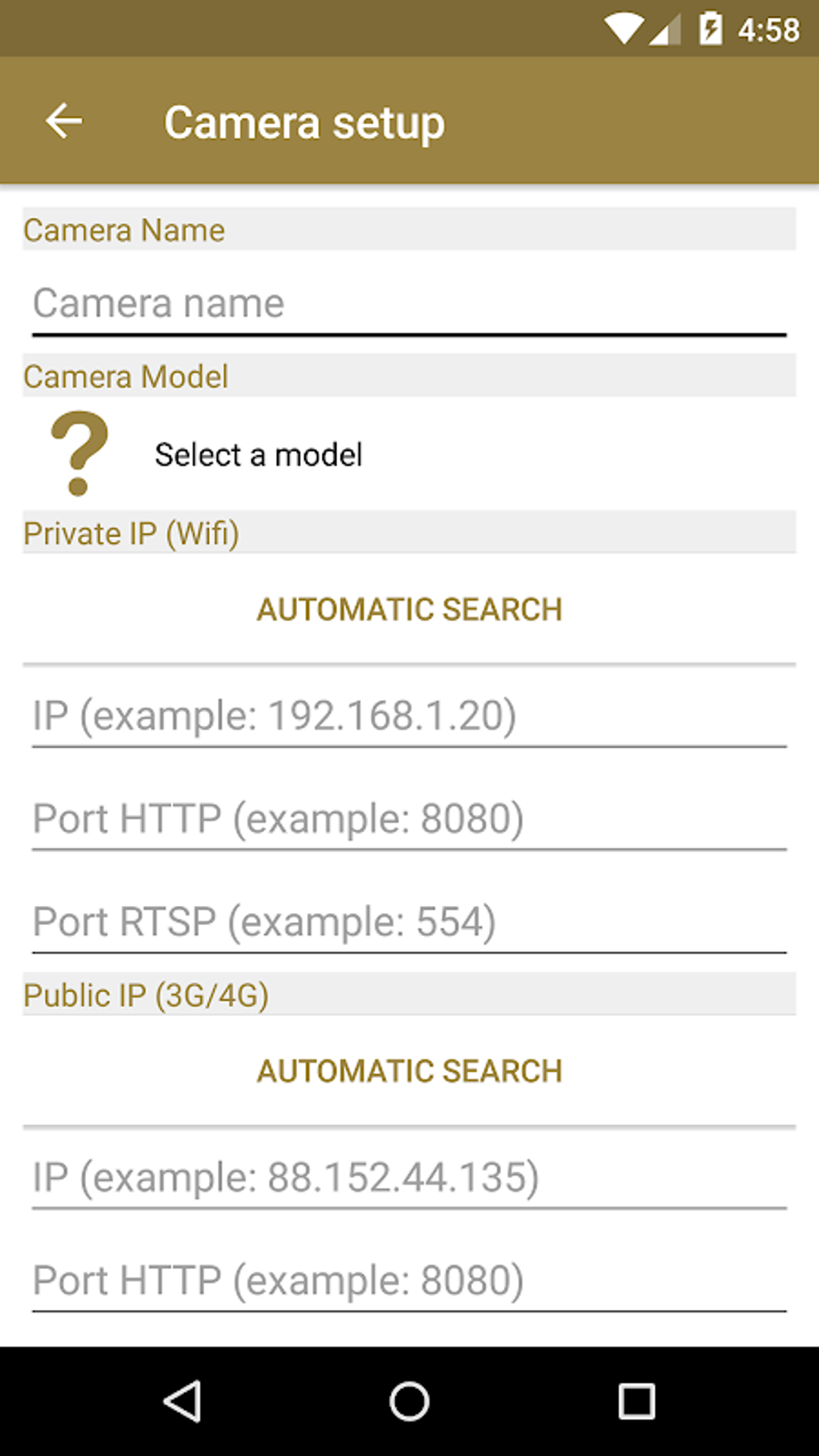The height and width of the screenshot is (1456, 819).
Task: Focus private Port HTTP field
Action: click(x=408, y=819)
